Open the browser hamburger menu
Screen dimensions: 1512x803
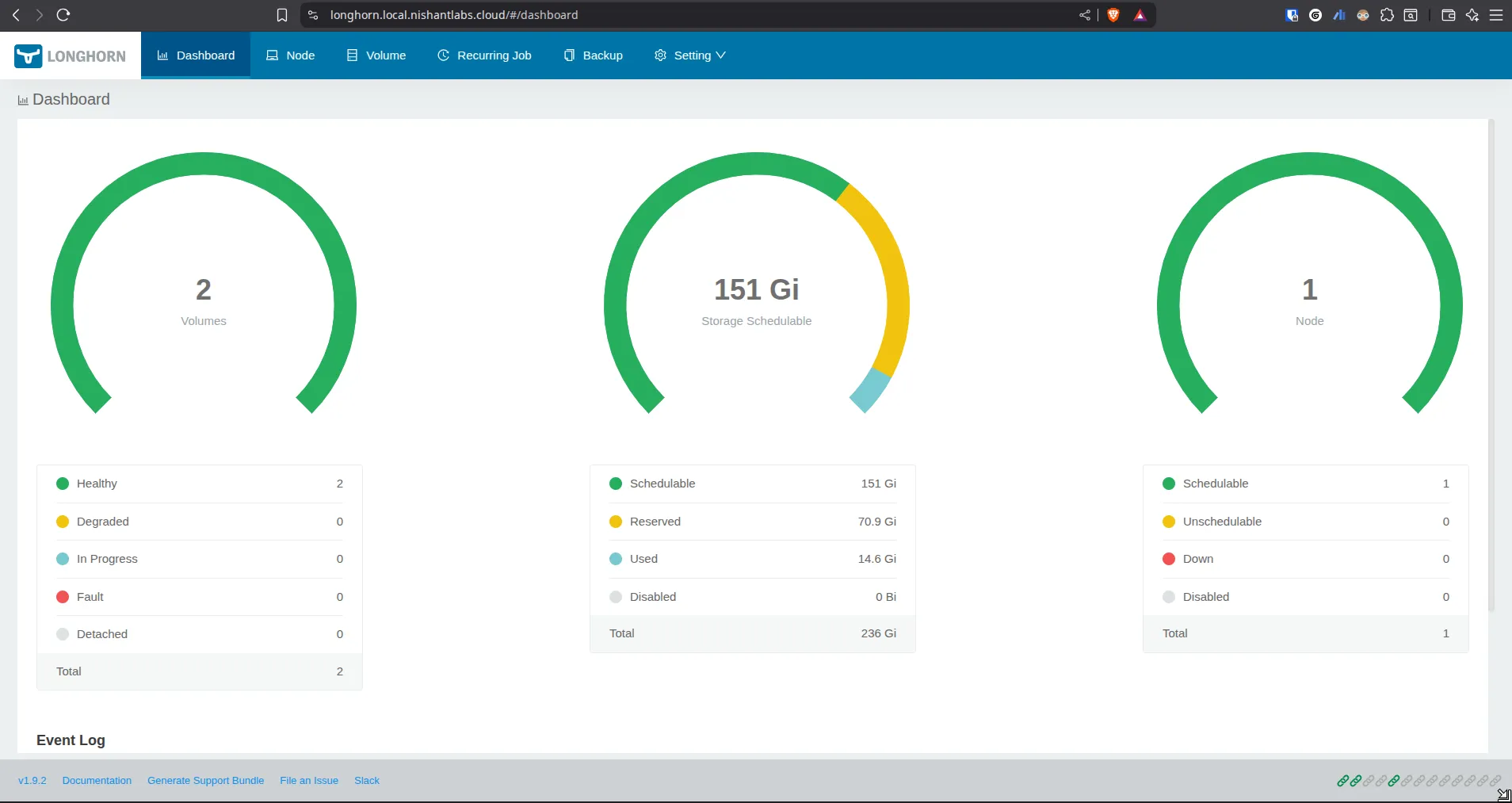(1496, 15)
